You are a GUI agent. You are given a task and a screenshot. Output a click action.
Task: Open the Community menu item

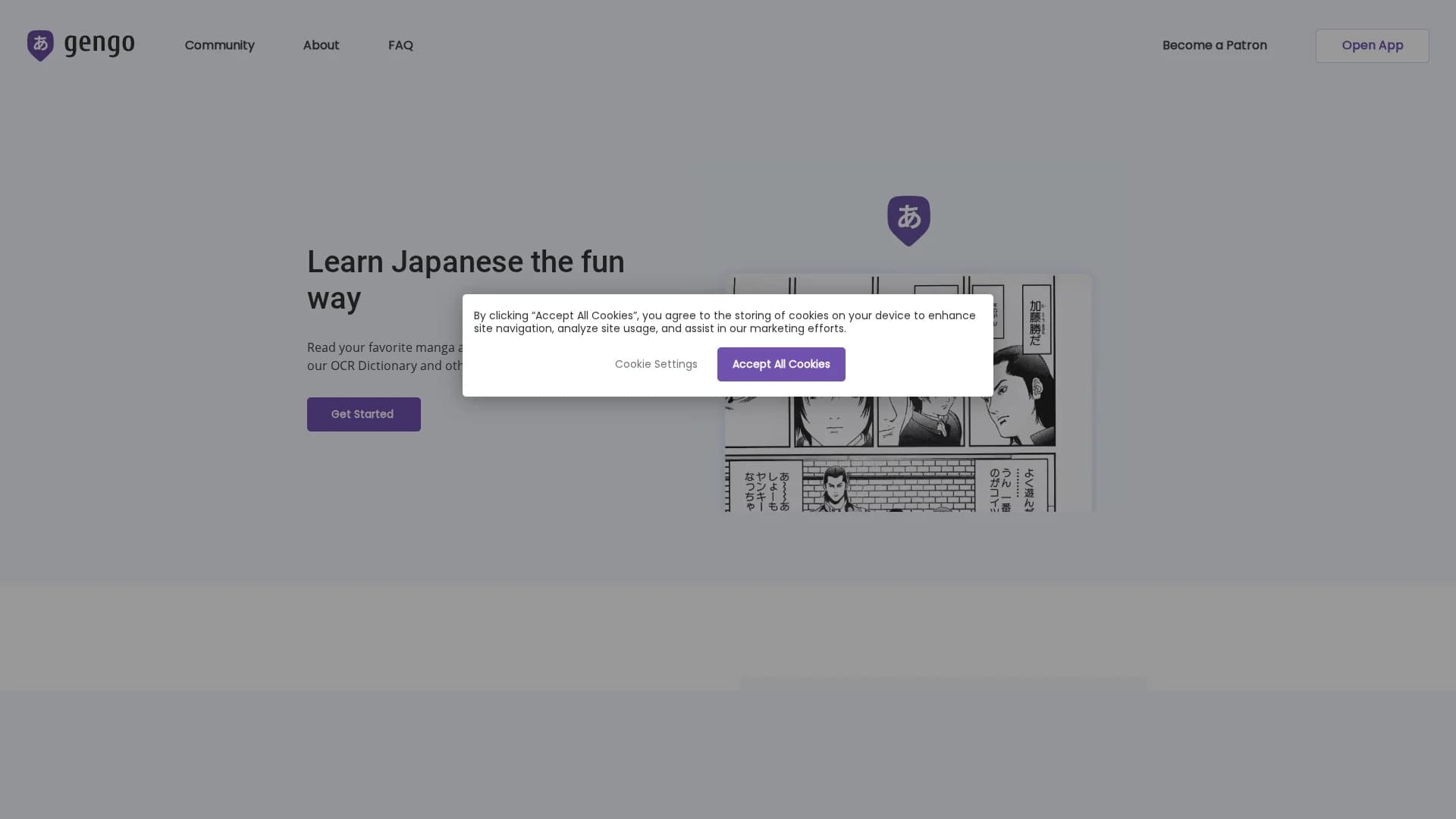pos(219,45)
